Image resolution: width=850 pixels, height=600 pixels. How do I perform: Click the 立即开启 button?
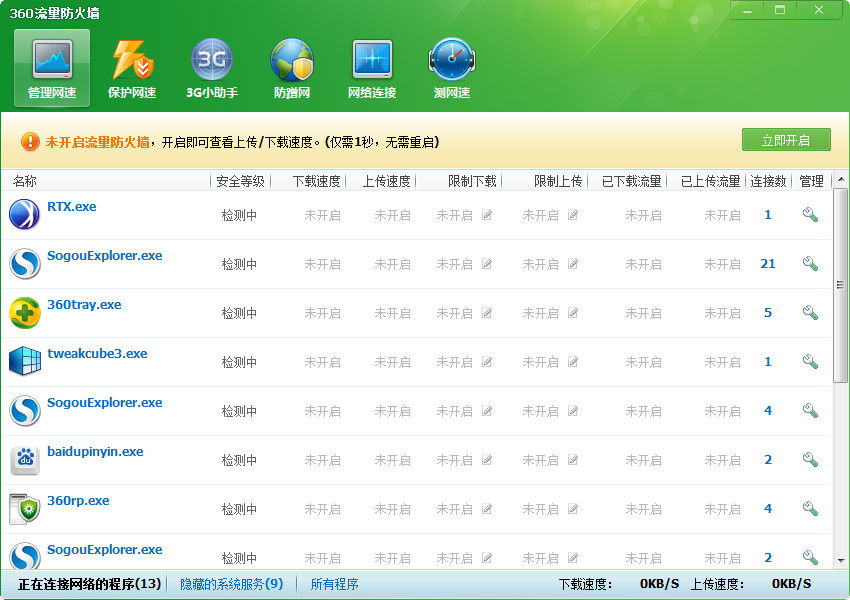786,140
